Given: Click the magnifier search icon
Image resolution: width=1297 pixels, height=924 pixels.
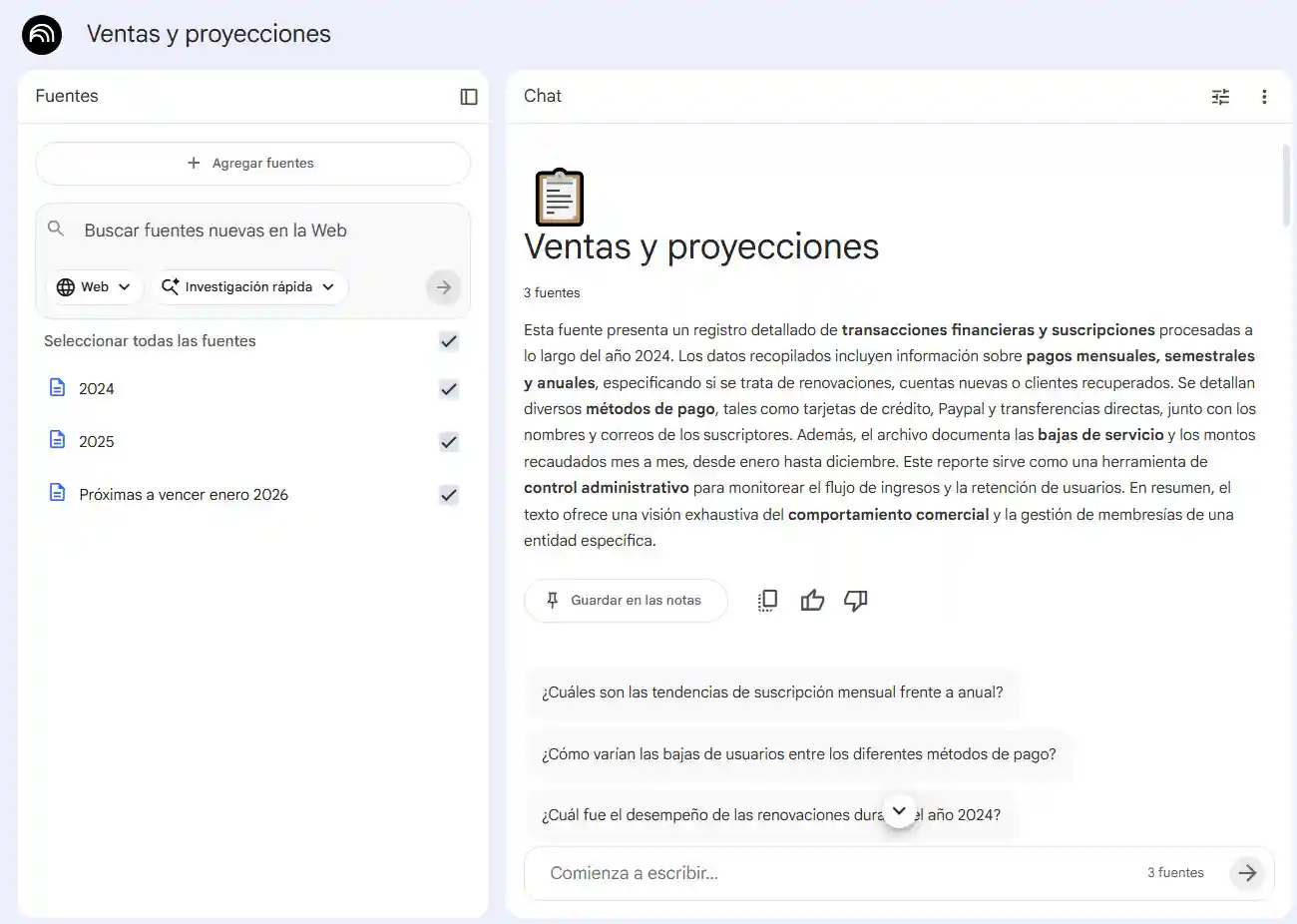Looking at the screenshot, I should 56,230.
